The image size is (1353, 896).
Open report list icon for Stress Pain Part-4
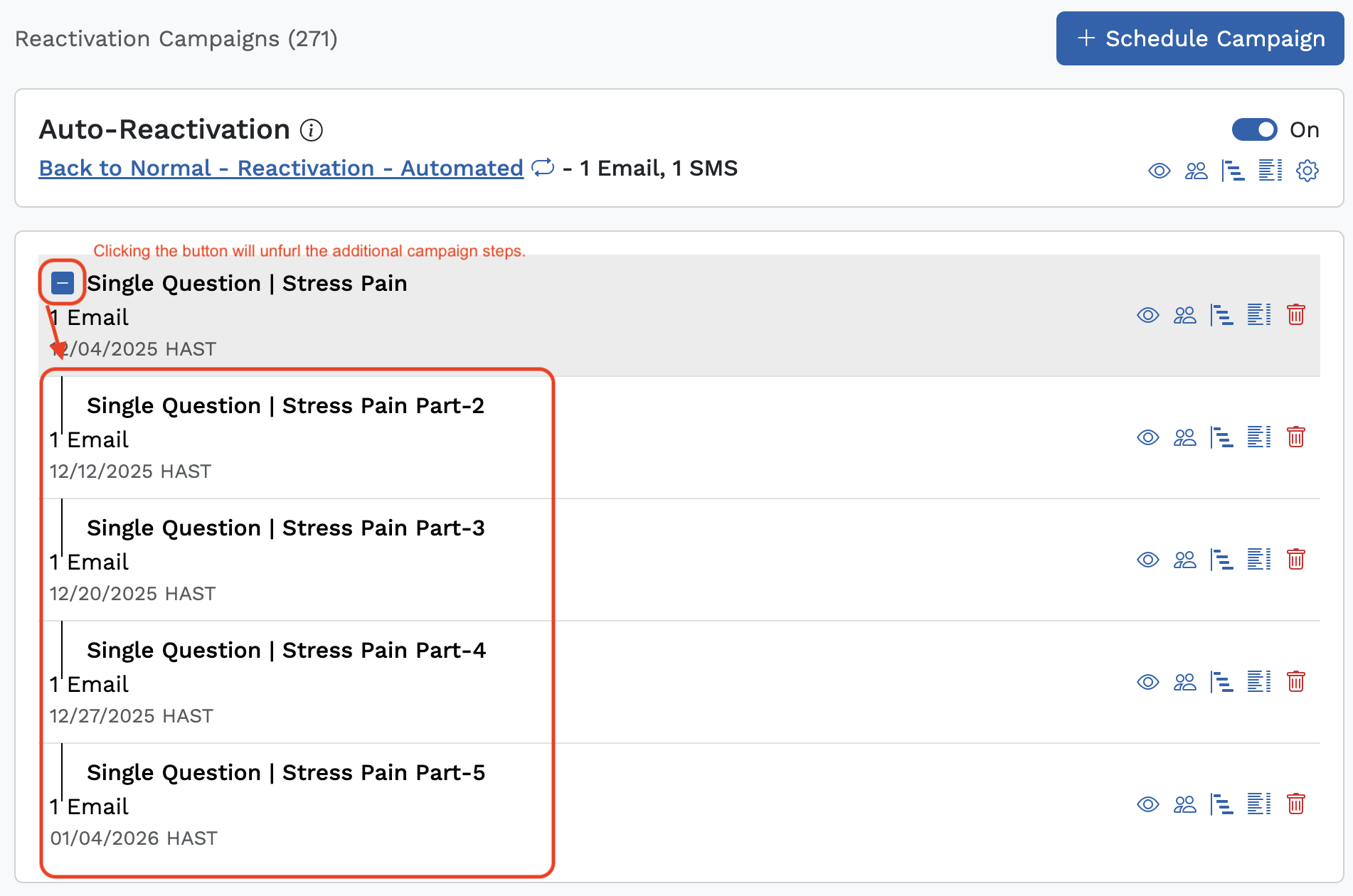1259,682
